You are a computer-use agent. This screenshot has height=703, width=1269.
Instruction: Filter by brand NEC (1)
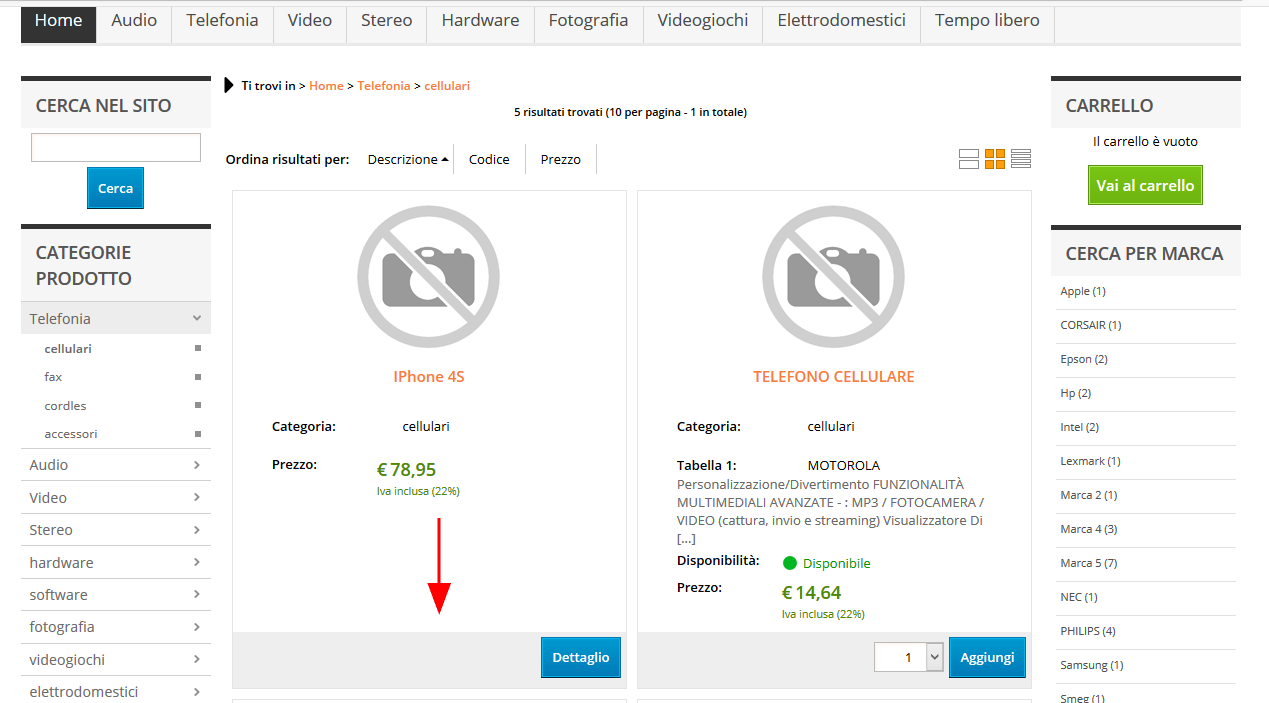[1079, 597]
